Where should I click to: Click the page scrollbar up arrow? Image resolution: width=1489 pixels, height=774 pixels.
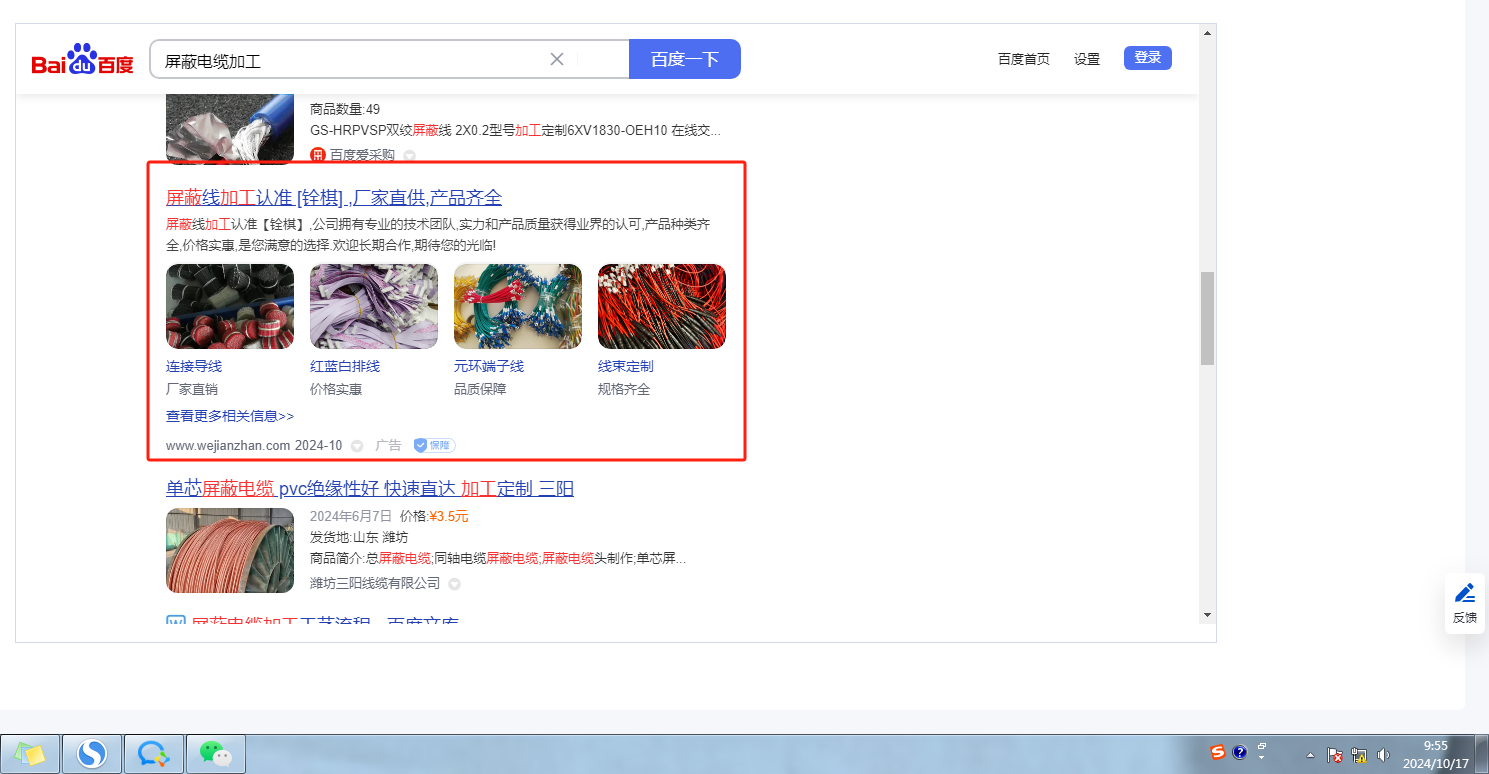coord(1207,33)
